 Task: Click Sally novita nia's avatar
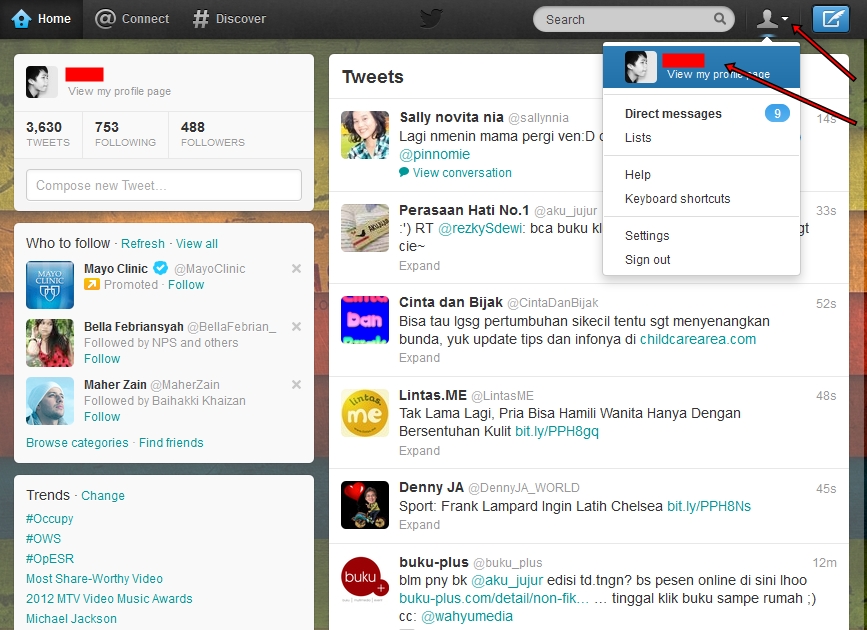coord(365,135)
